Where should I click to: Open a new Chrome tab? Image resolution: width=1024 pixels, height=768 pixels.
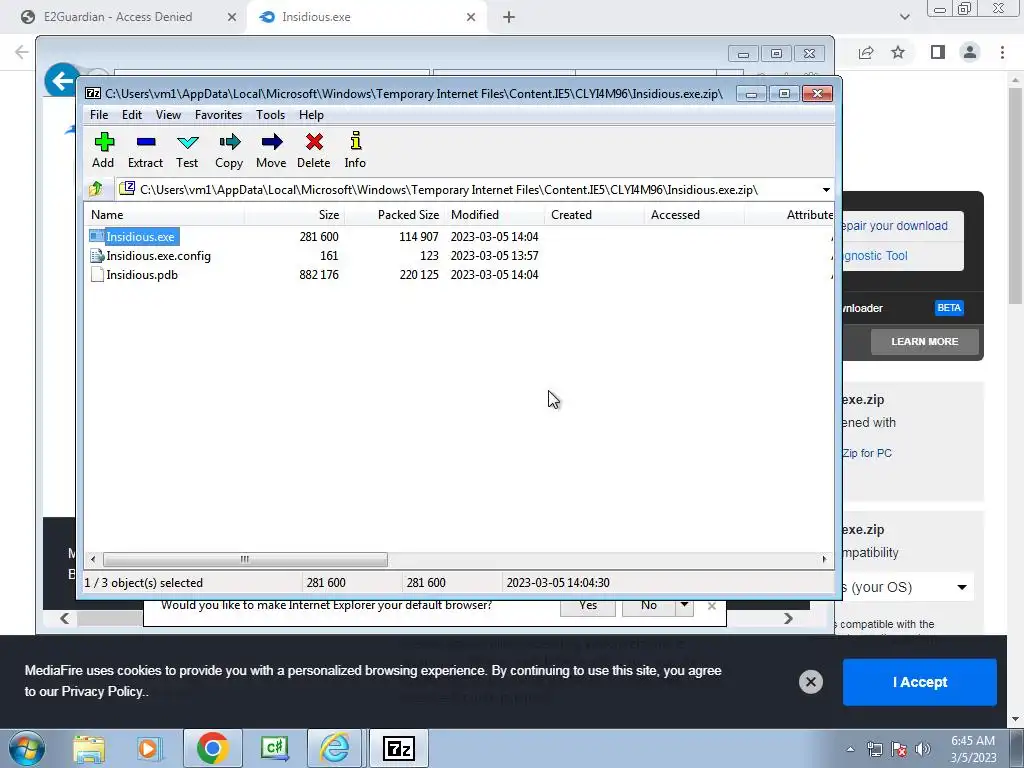[x=509, y=17]
